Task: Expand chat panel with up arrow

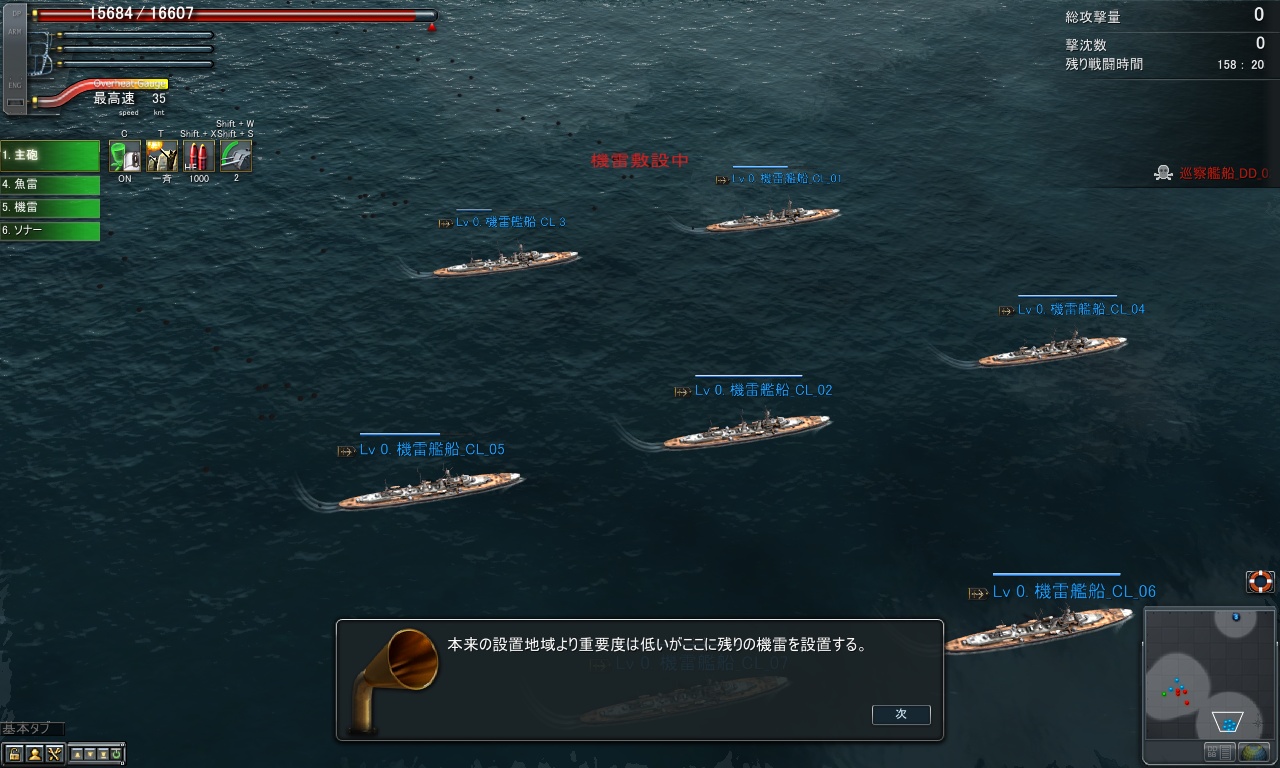Action: click(77, 754)
